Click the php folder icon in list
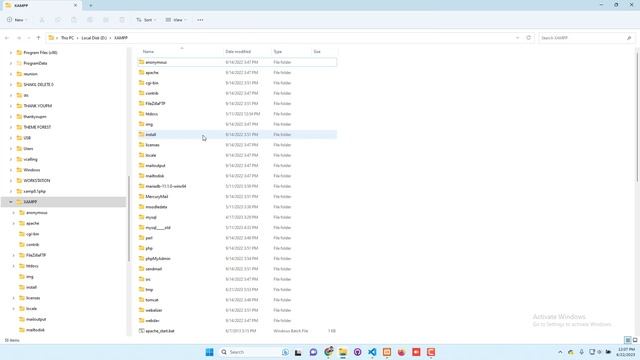This screenshot has height=360, width=640. pos(141,248)
